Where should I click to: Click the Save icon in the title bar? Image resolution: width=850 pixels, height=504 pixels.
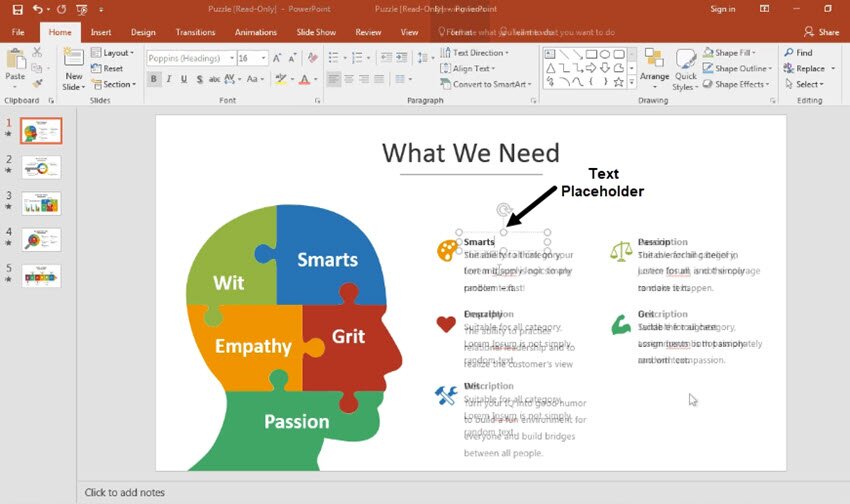(x=17, y=9)
